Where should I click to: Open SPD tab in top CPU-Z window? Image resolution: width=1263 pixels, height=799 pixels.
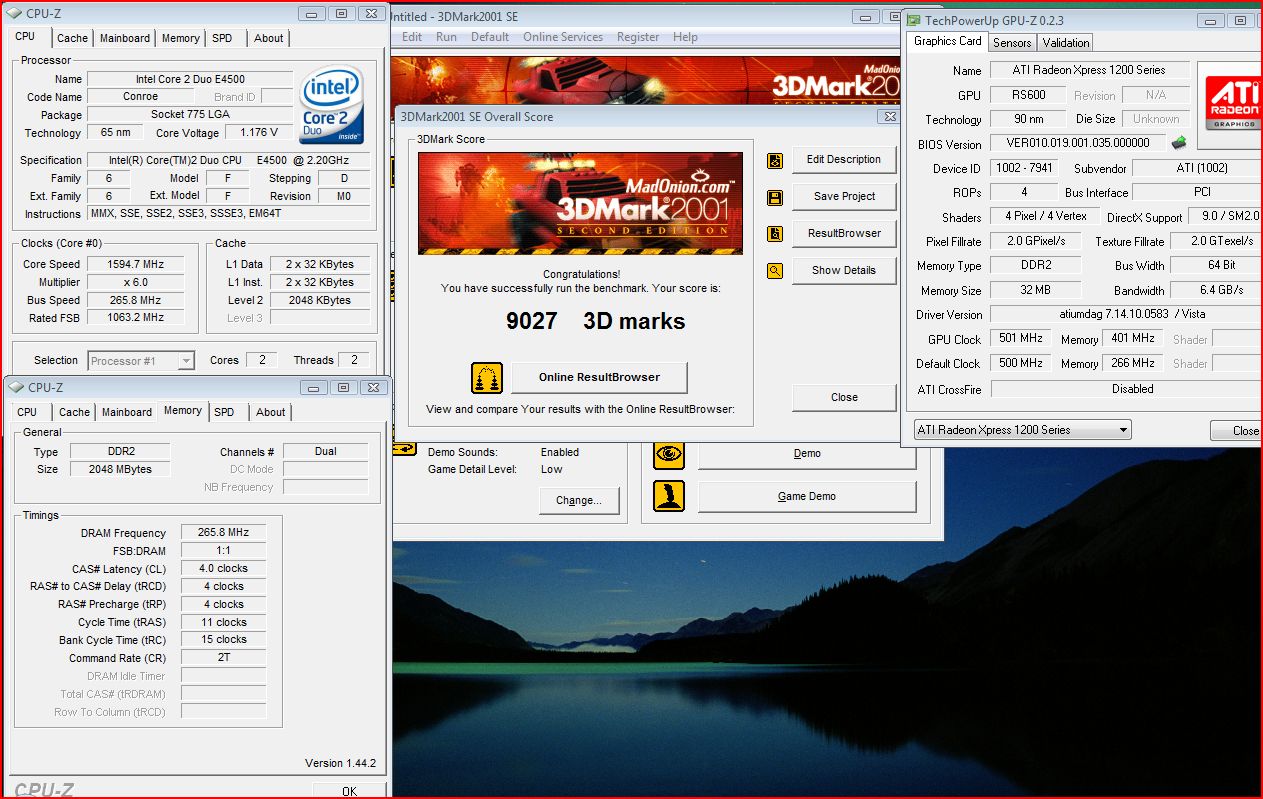point(222,38)
